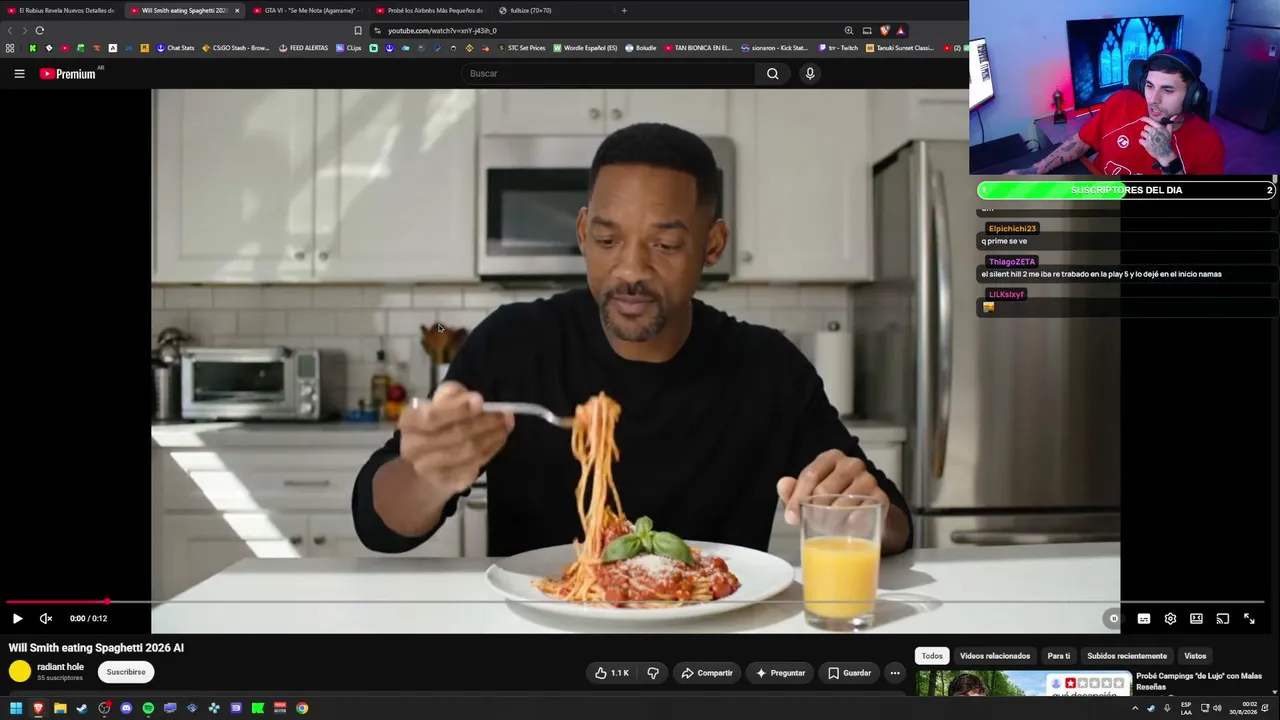Open the Preguntar ask button
This screenshot has height=720, width=1280.
click(x=780, y=673)
